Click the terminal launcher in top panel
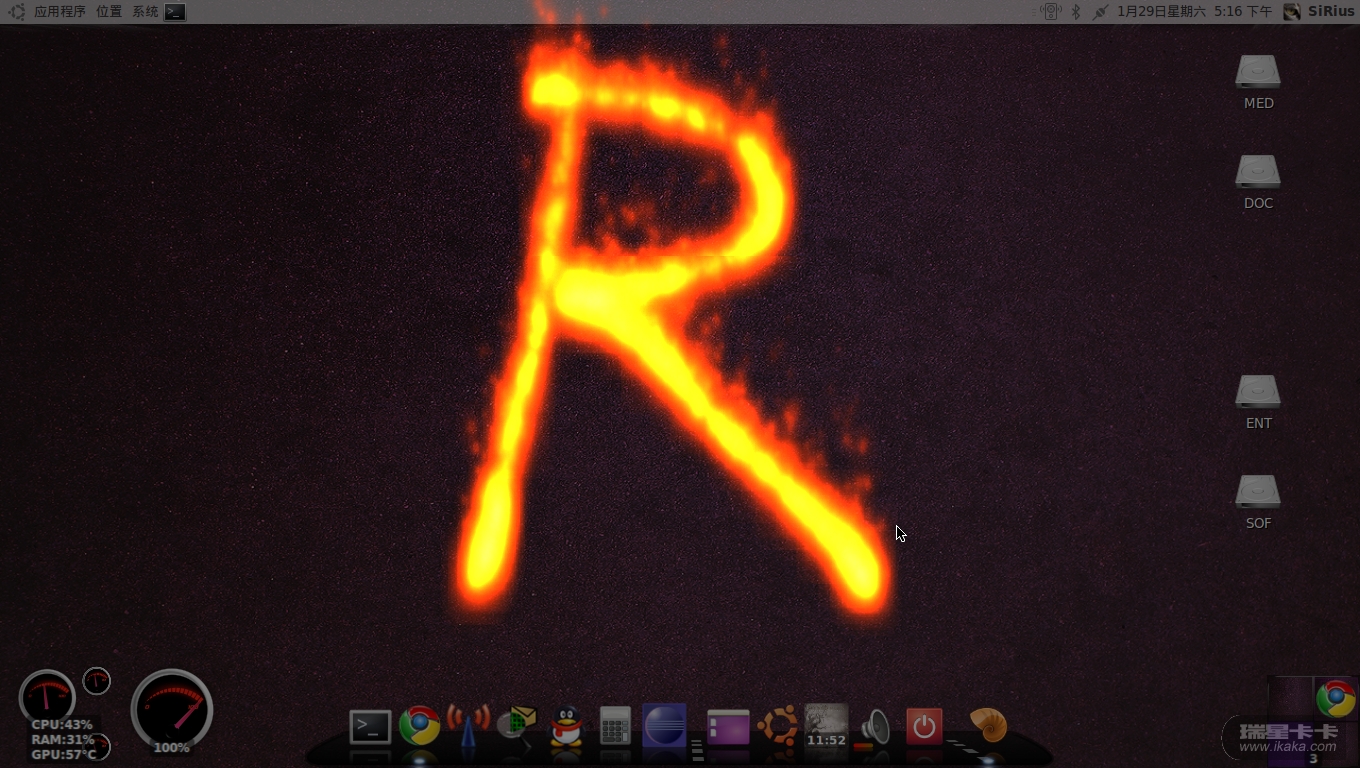The width and height of the screenshot is (1360, 768). click(175, 12)
